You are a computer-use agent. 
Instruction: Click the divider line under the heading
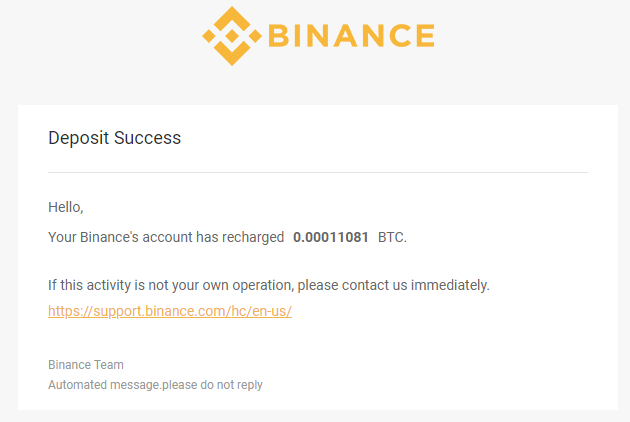tap(318, 172)
